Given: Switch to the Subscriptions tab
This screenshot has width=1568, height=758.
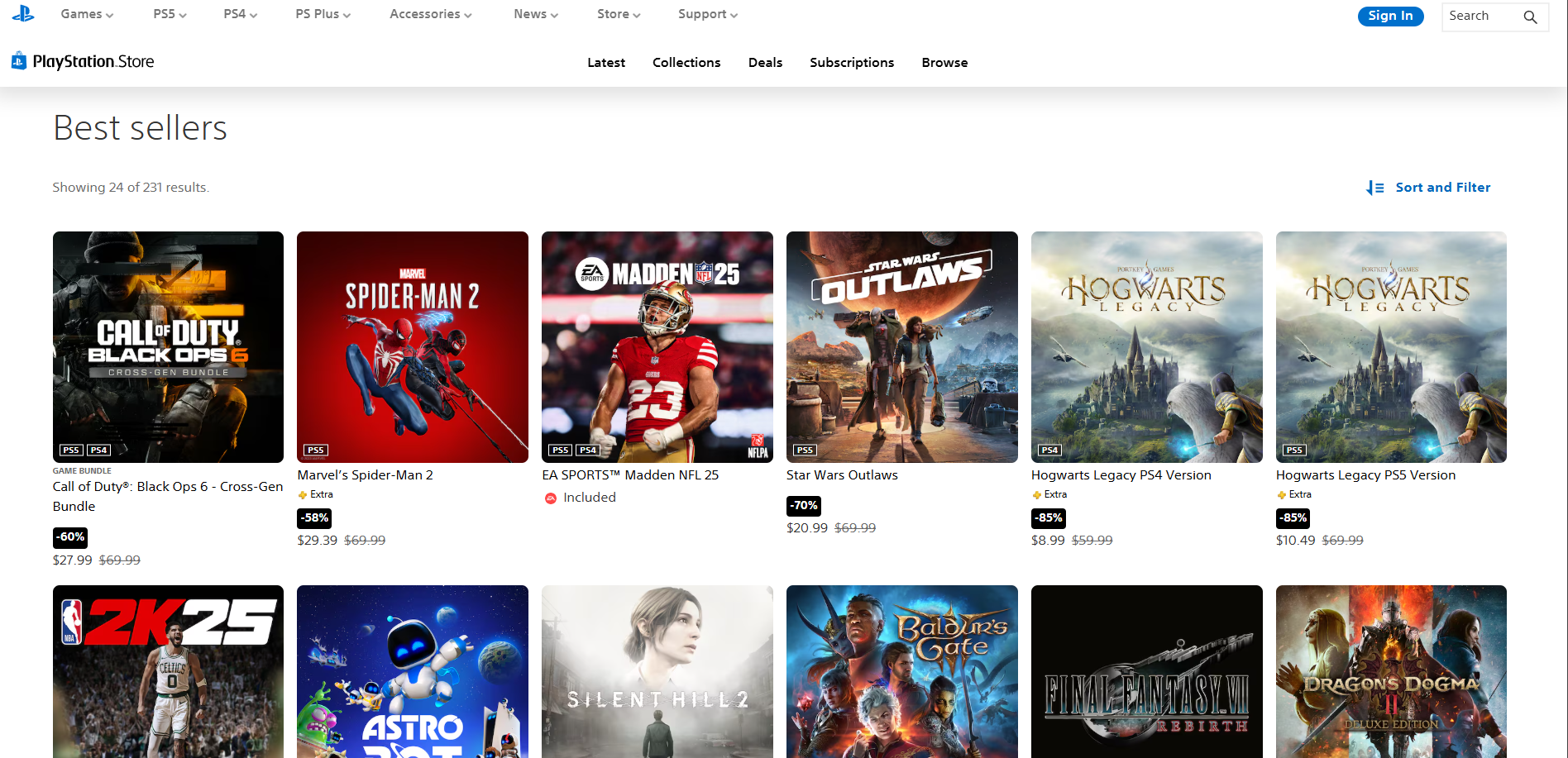Looking at the screenshot, I should tap(852, 63).
